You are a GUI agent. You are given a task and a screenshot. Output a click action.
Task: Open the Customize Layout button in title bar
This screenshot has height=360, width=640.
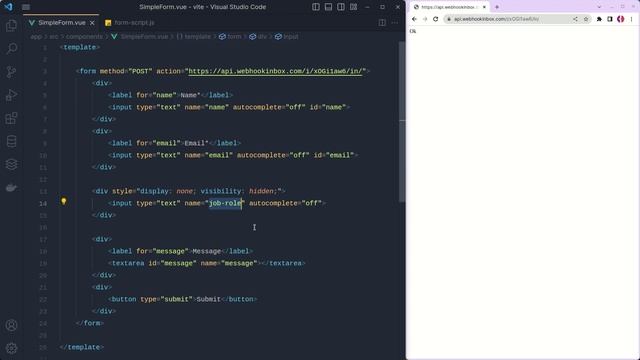pos(353,7)
